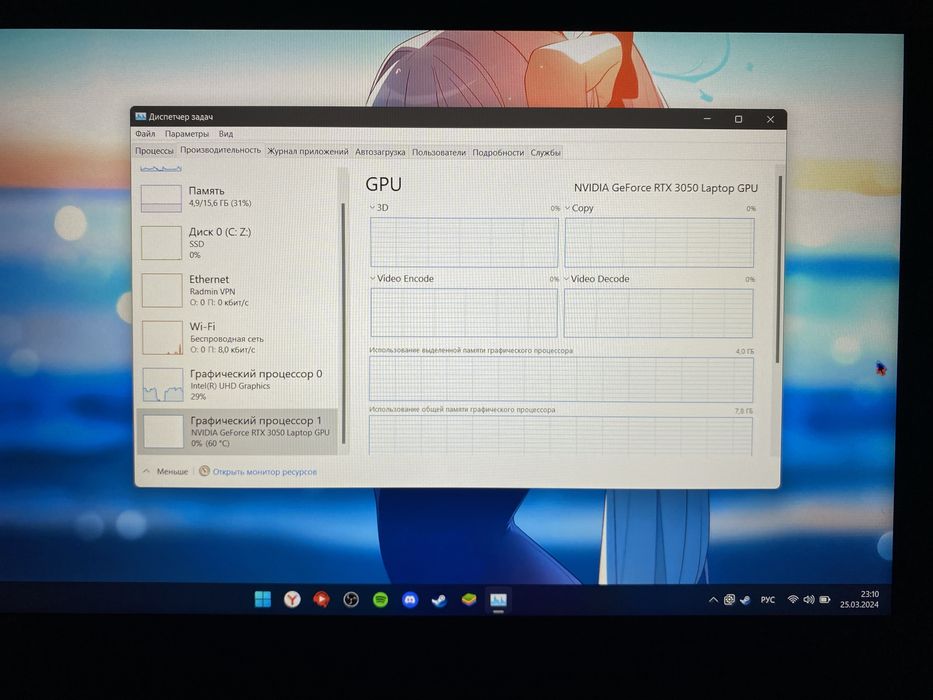Screen dimensions: 933x700
Task: Minimize the Диспетчер задач window
Action: click(707, 119)
